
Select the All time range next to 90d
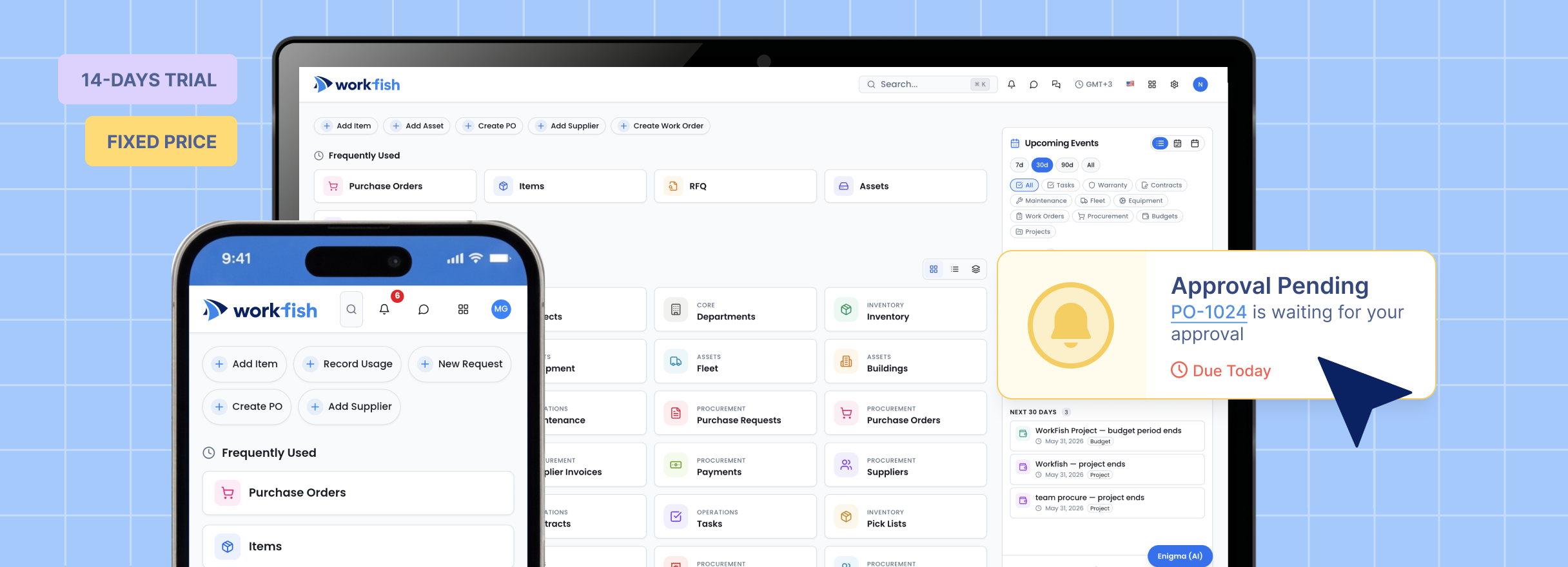tap(1091, 165)
